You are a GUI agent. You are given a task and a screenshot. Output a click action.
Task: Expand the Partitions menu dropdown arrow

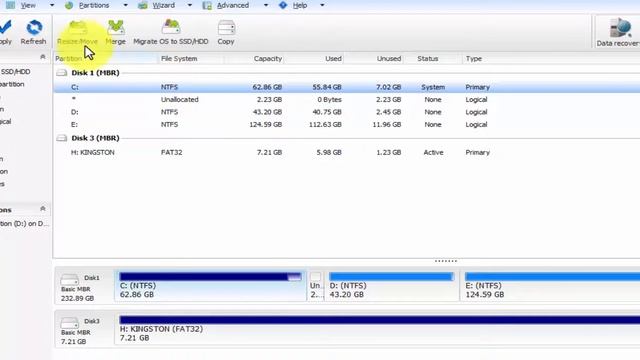[125, 5]
